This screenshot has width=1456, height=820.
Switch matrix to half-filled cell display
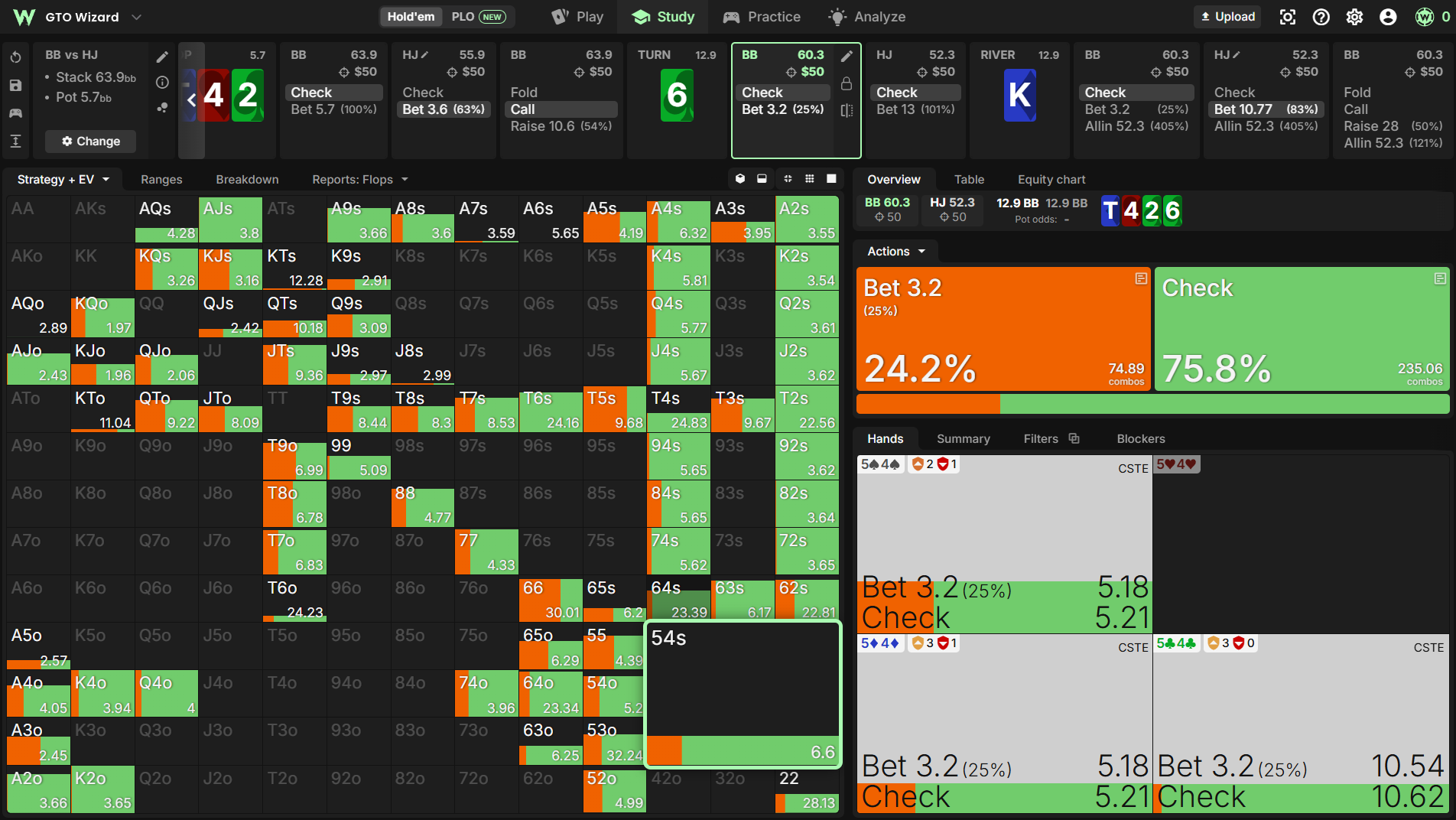pos(762,179)
